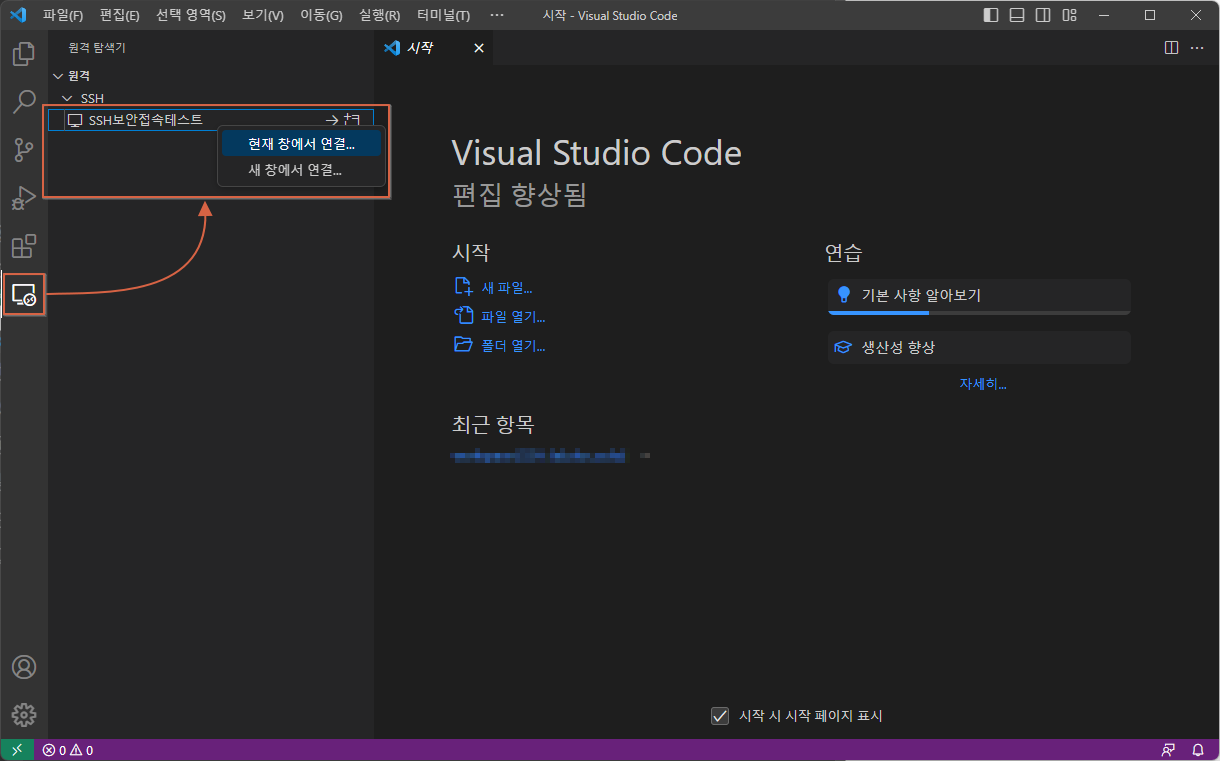Viewport: 1220px width, 761px height.
Task: Toggle bottom panel layout icon in title bar
Action: pos(1017,15)
